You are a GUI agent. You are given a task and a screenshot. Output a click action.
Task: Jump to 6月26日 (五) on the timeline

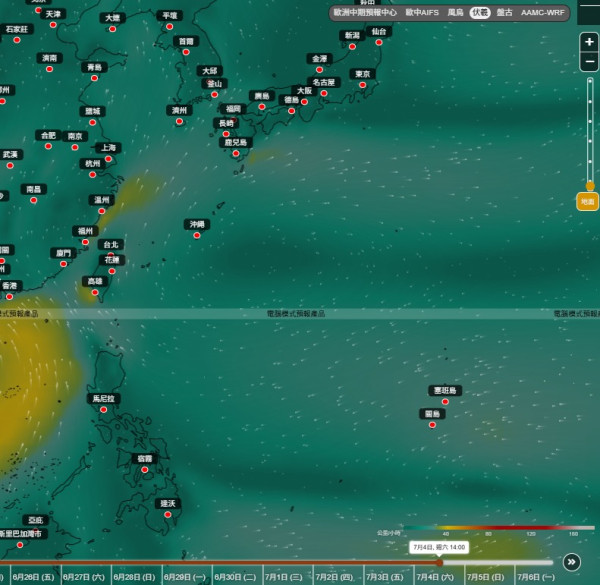(x=33, y=577)
